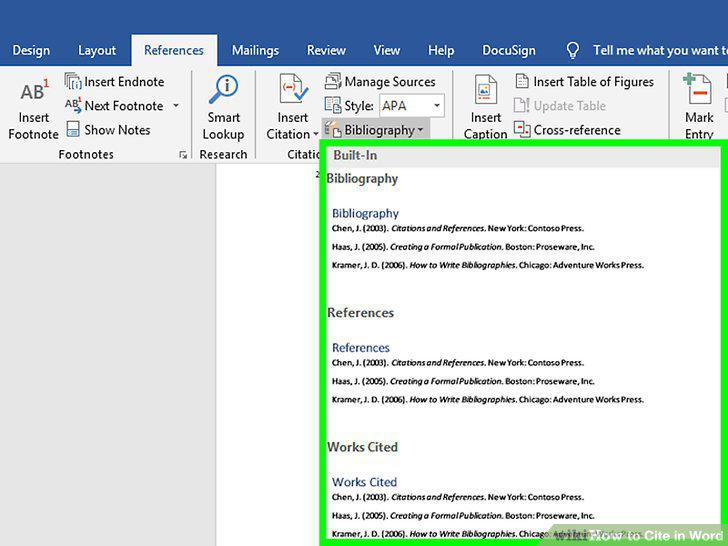Choose the built-in References preview
The image size is (728, 546).
coord(522,371)
